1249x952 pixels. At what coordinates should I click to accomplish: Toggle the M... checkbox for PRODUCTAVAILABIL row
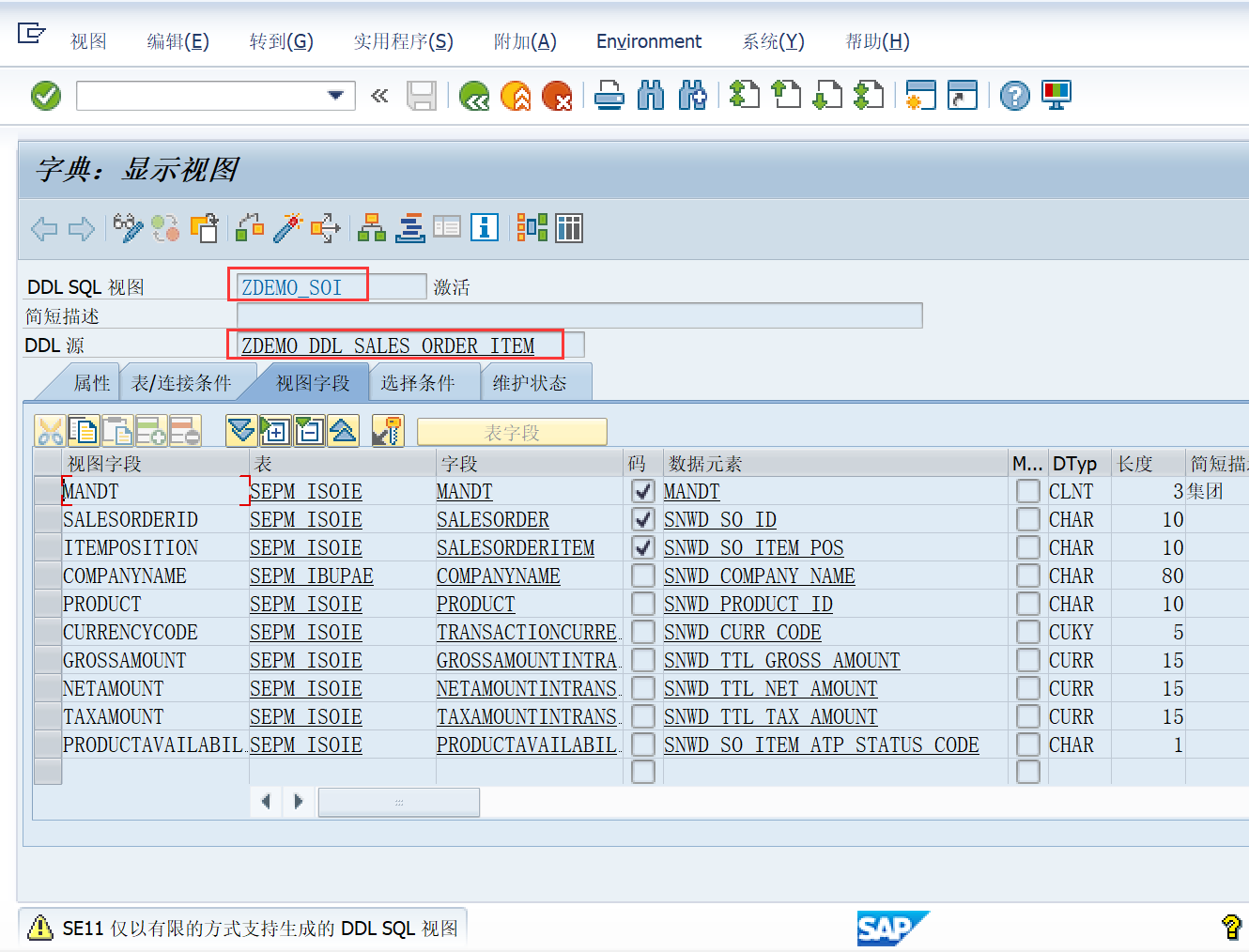1028,745
